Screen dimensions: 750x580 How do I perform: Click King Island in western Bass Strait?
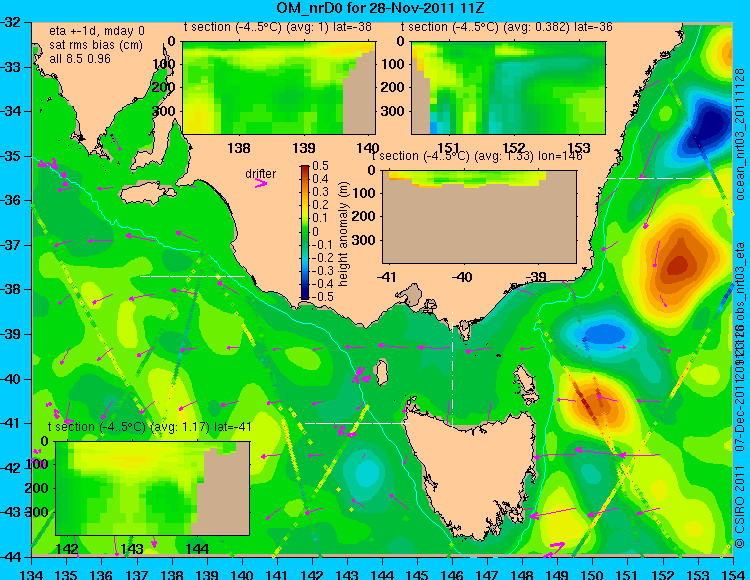(382, 373)
